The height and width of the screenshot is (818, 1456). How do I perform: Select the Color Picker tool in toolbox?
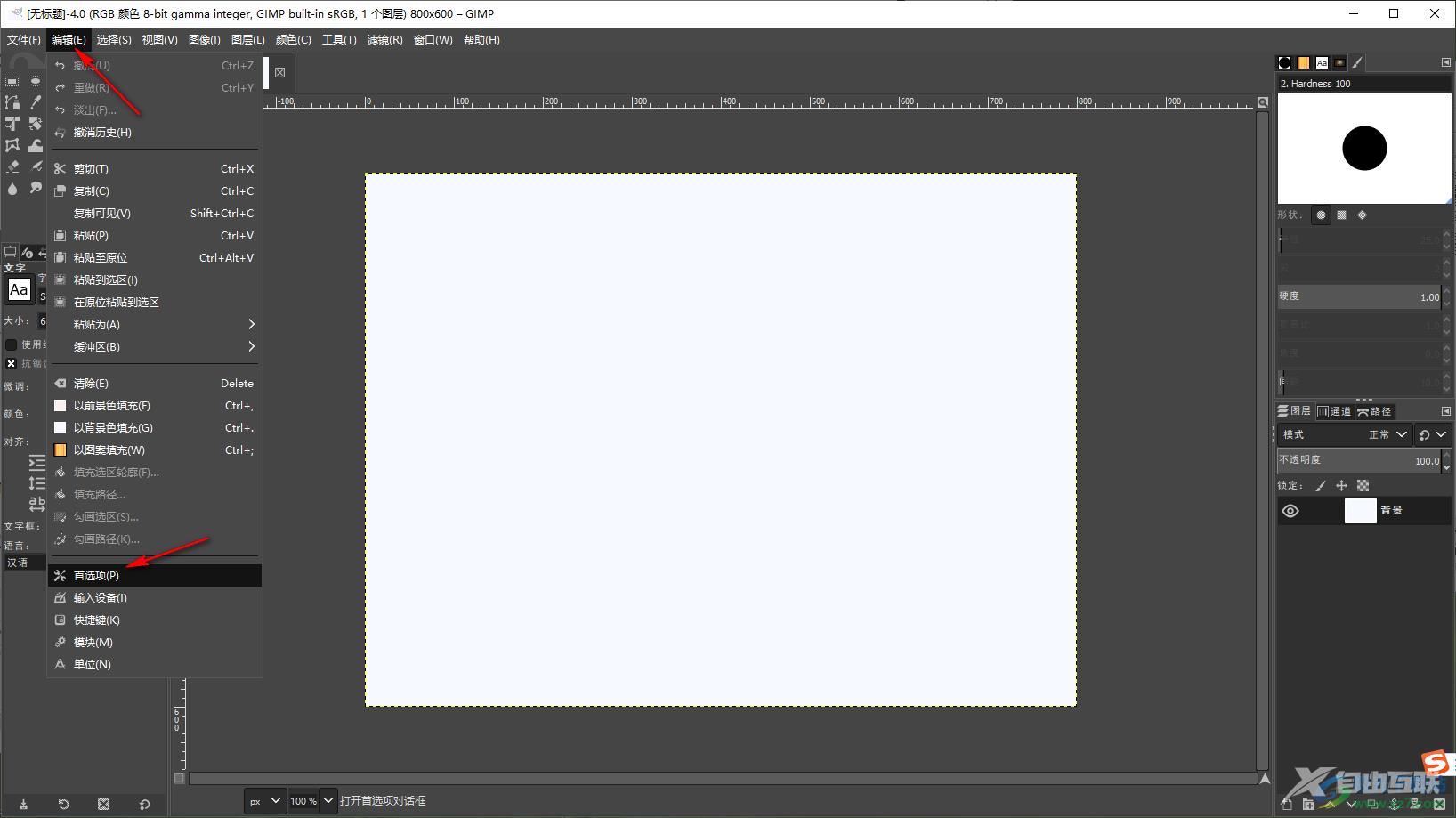36,102
